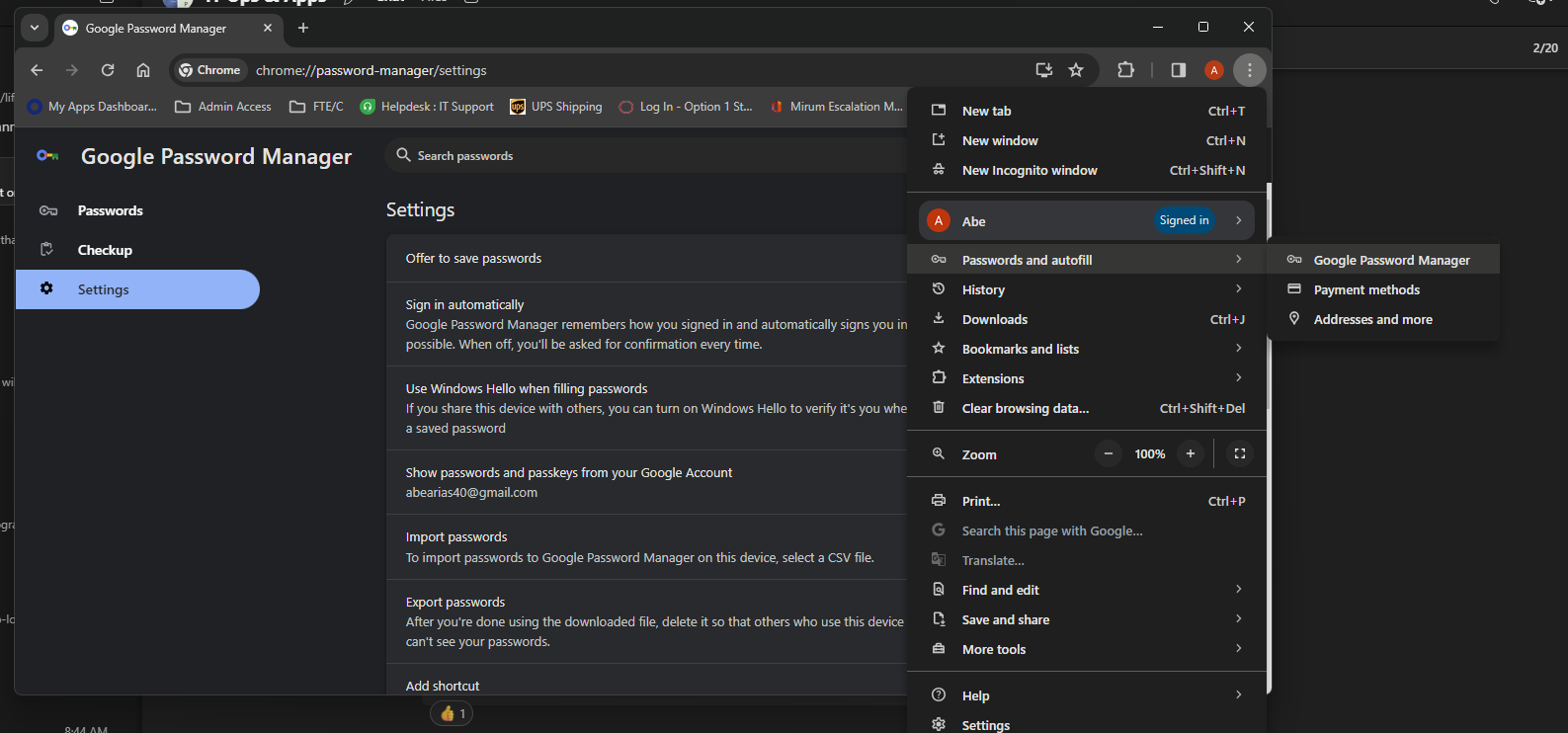
Task: Toggle the side panel icon
Action: (x=1178, y=70)
